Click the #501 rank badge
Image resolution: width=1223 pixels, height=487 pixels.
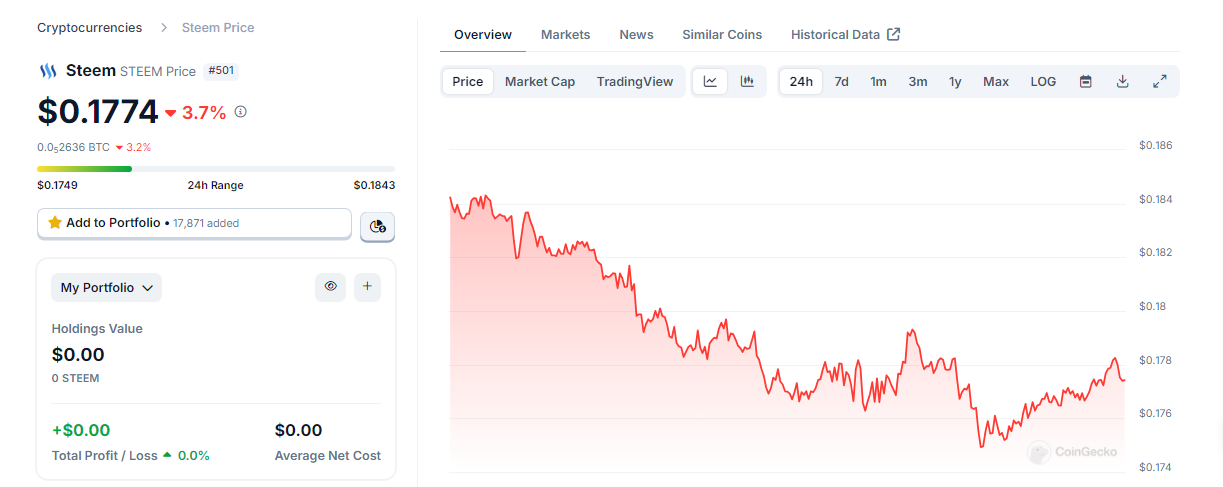pos(221,71)
